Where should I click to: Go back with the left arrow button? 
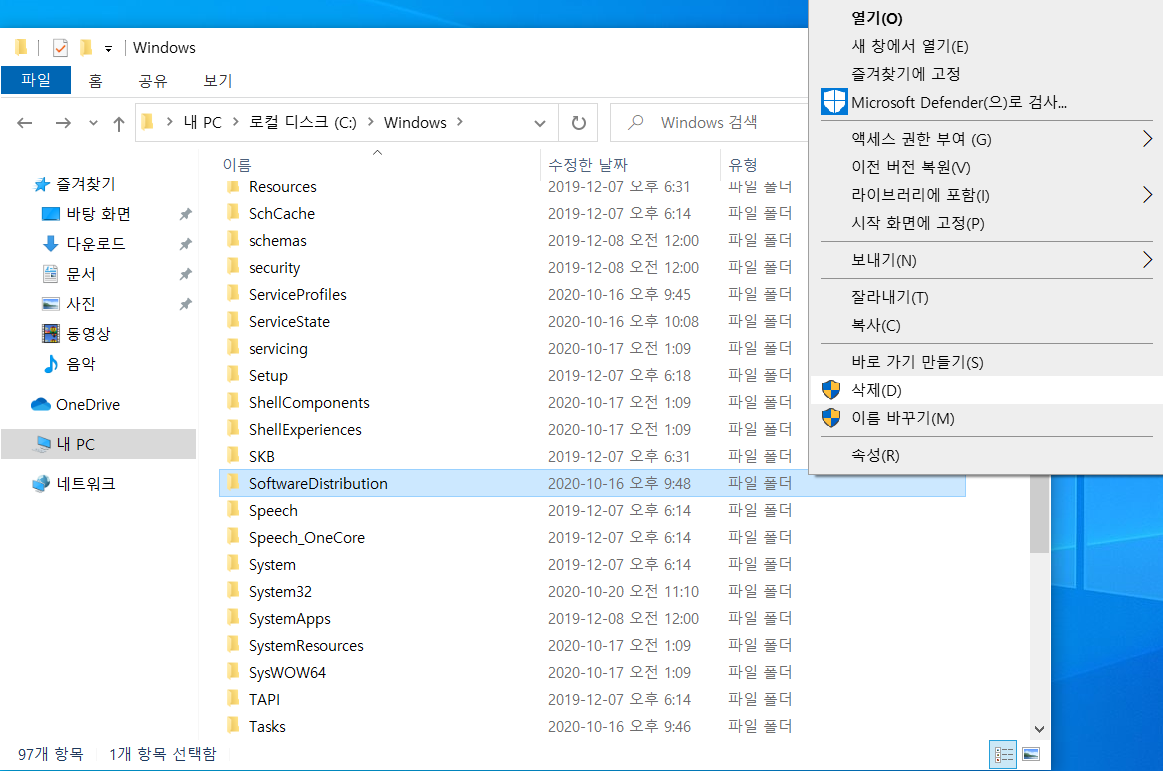tap(24, 122)
